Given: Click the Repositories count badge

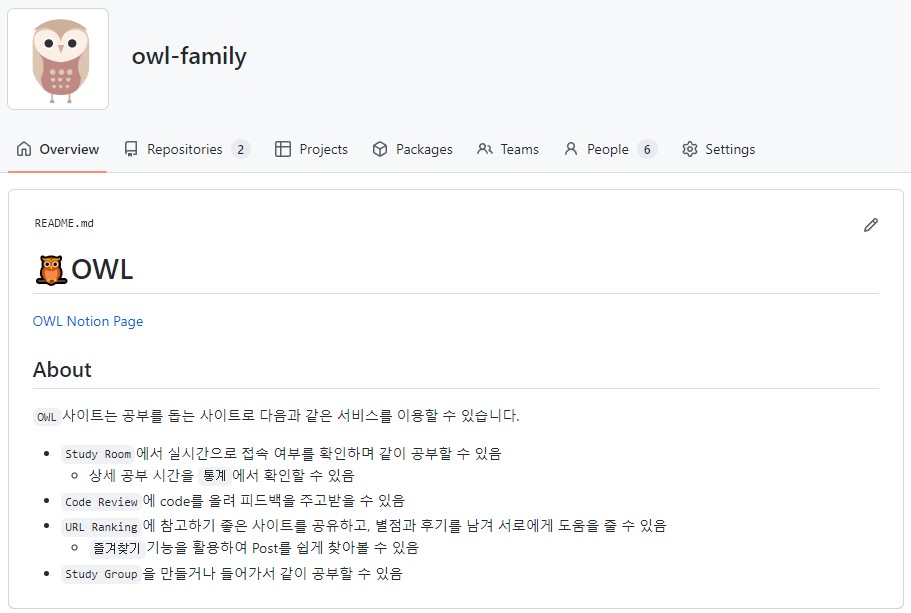Looking at the screenshot, I should pyautogui.click(x=240, y=149).
